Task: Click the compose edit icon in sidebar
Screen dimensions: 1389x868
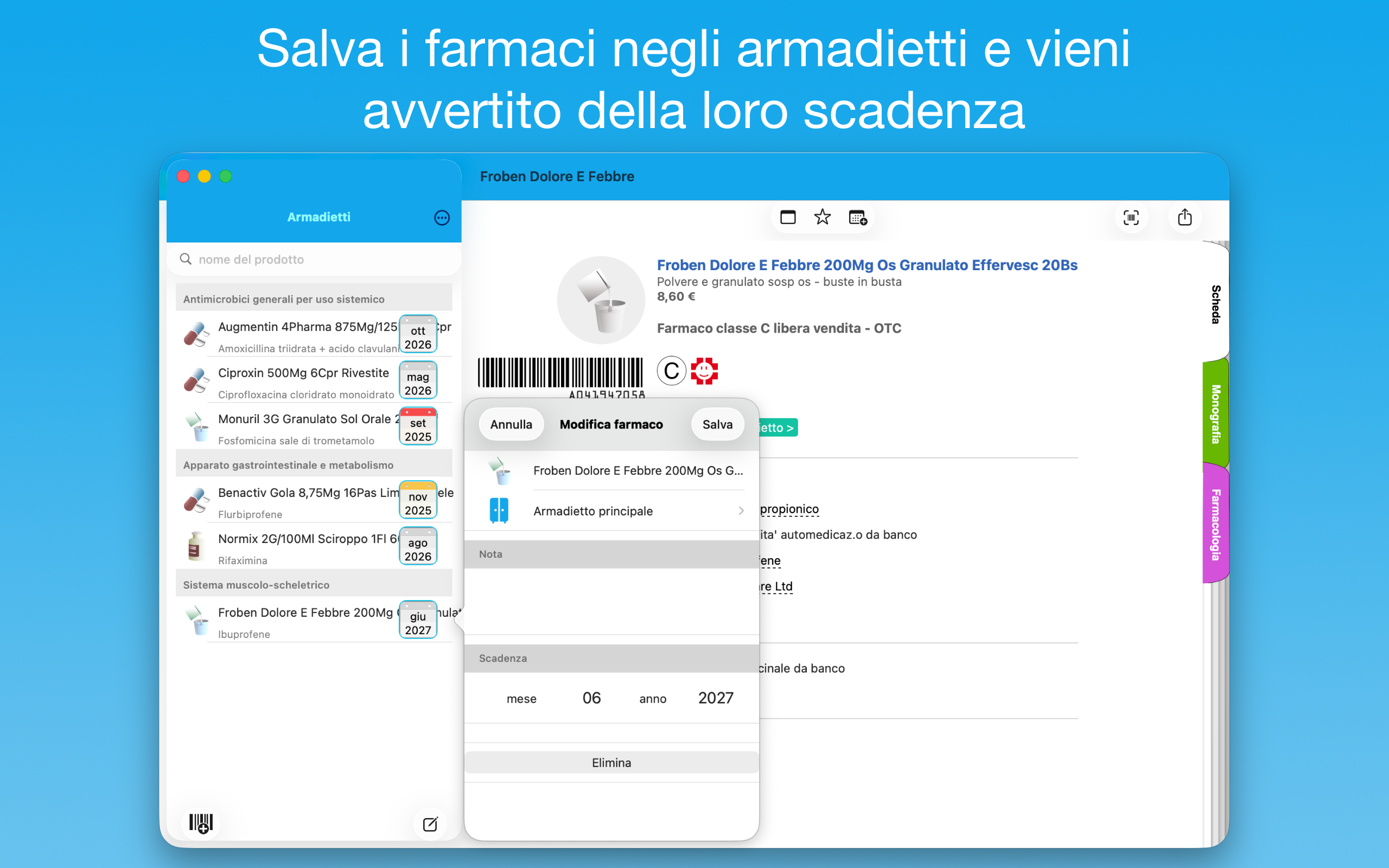Action: [430, 824]
